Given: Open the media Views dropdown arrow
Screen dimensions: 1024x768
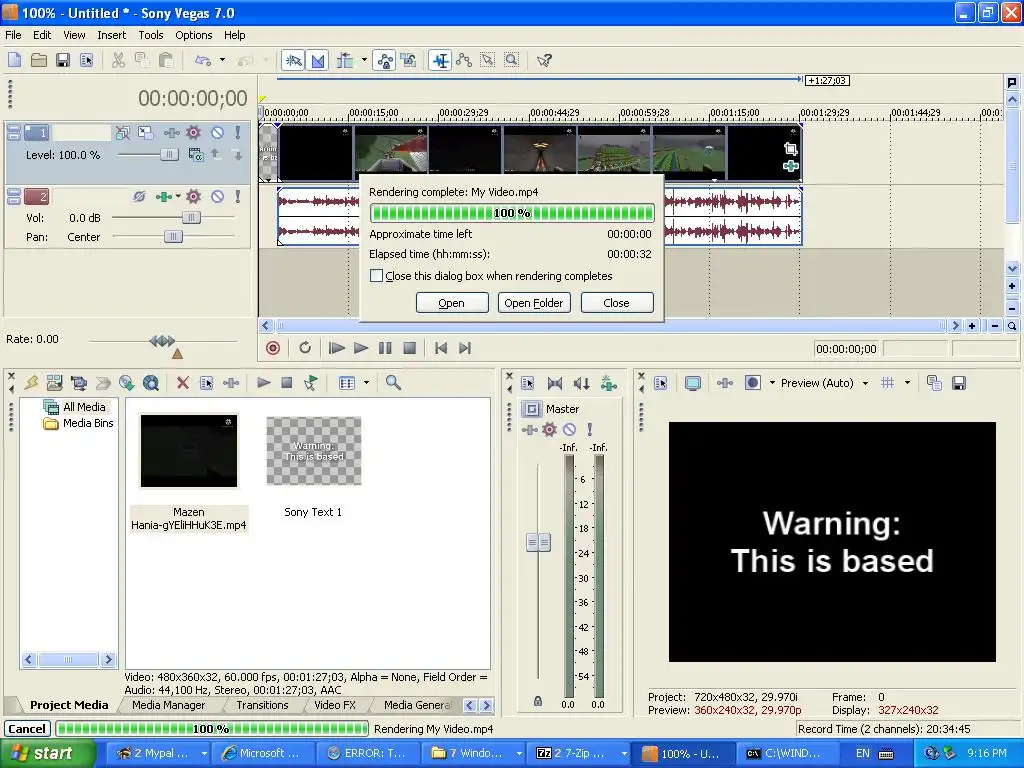Looking at the screenshot, I should point(366,383).
